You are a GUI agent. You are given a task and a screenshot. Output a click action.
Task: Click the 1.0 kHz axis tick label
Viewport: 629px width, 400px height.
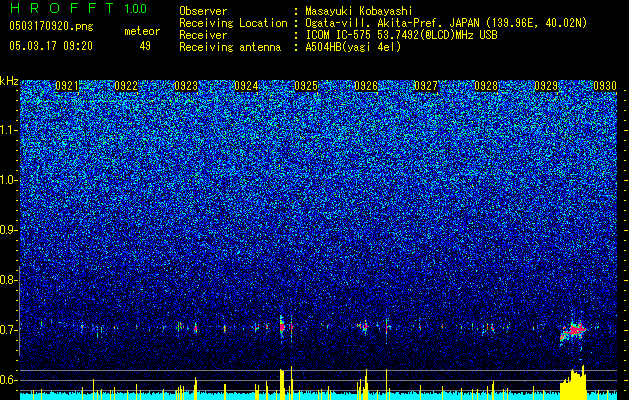(9, 180)
